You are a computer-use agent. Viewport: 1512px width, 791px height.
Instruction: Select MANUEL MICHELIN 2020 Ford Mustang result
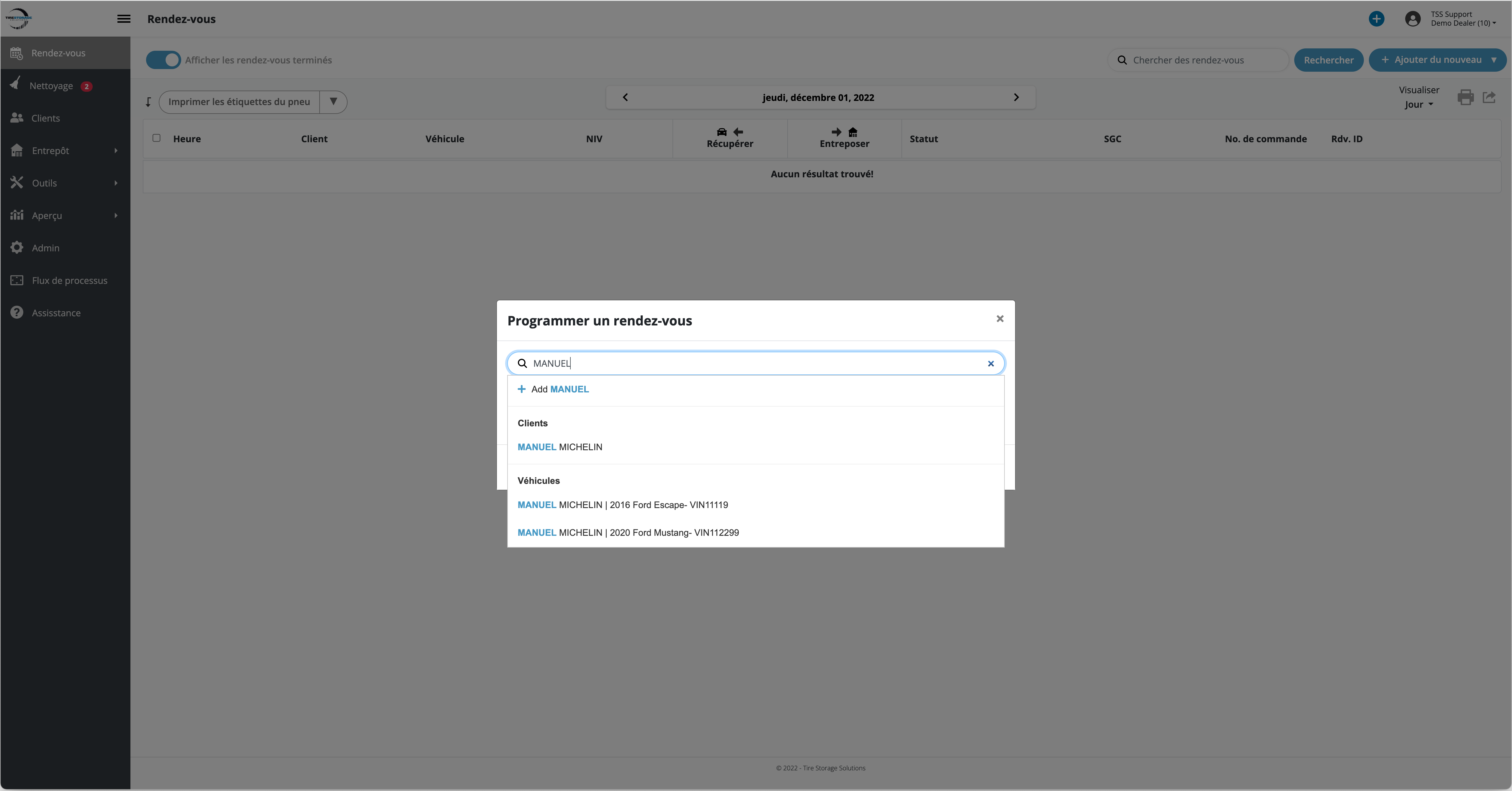point(628,533)
